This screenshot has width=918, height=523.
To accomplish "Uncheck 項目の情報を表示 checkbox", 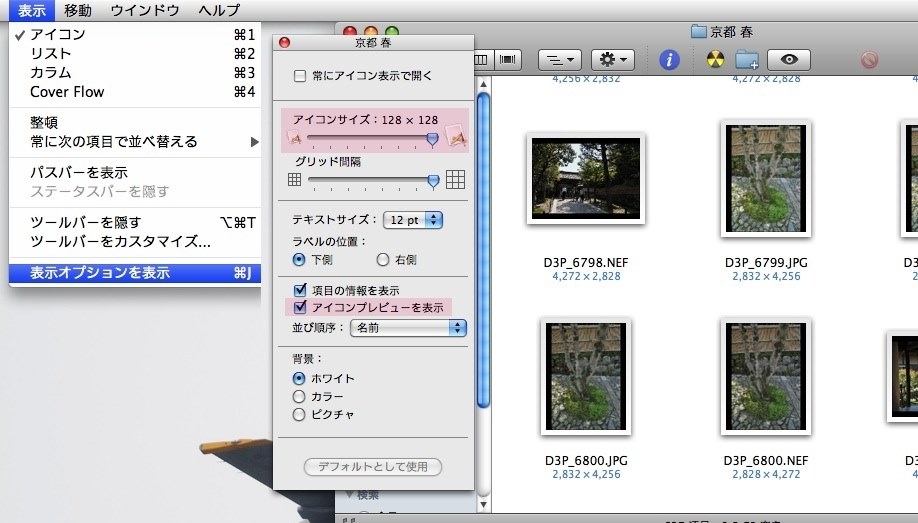I will [300, 289].
